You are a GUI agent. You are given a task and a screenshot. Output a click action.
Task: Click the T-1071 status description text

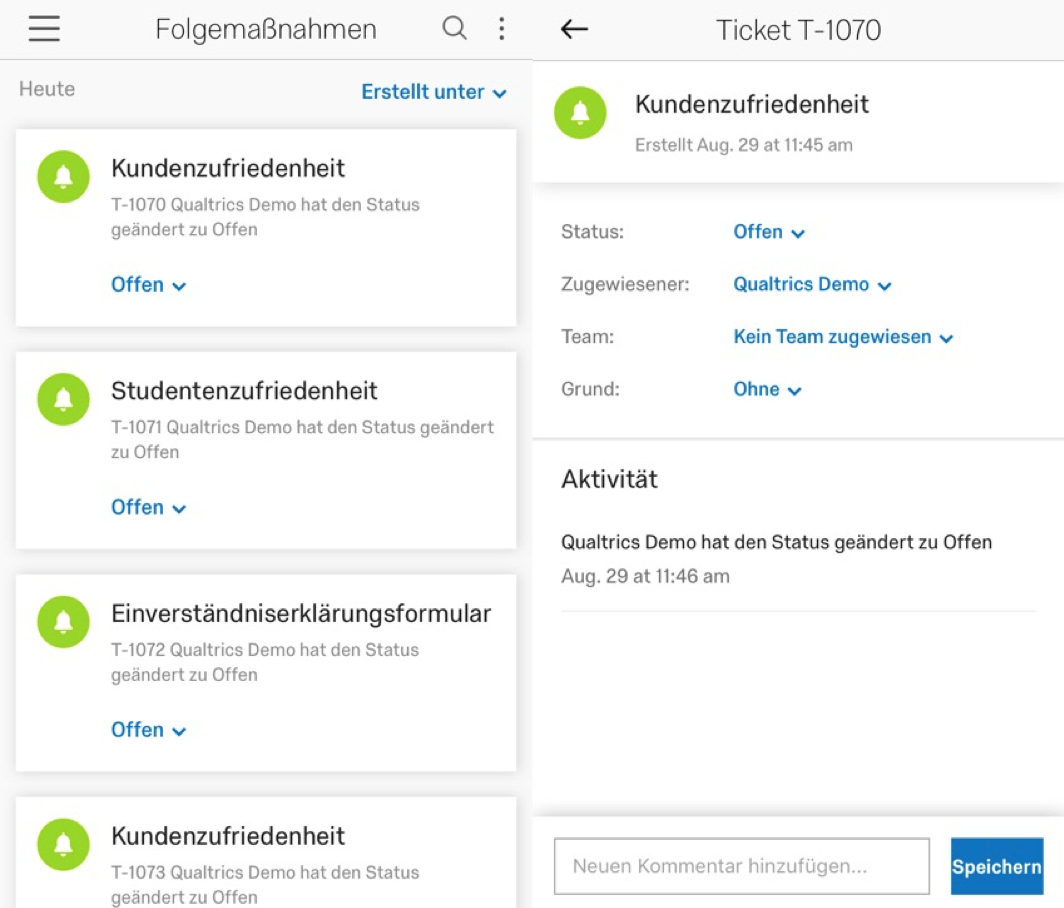pos(302,439)
